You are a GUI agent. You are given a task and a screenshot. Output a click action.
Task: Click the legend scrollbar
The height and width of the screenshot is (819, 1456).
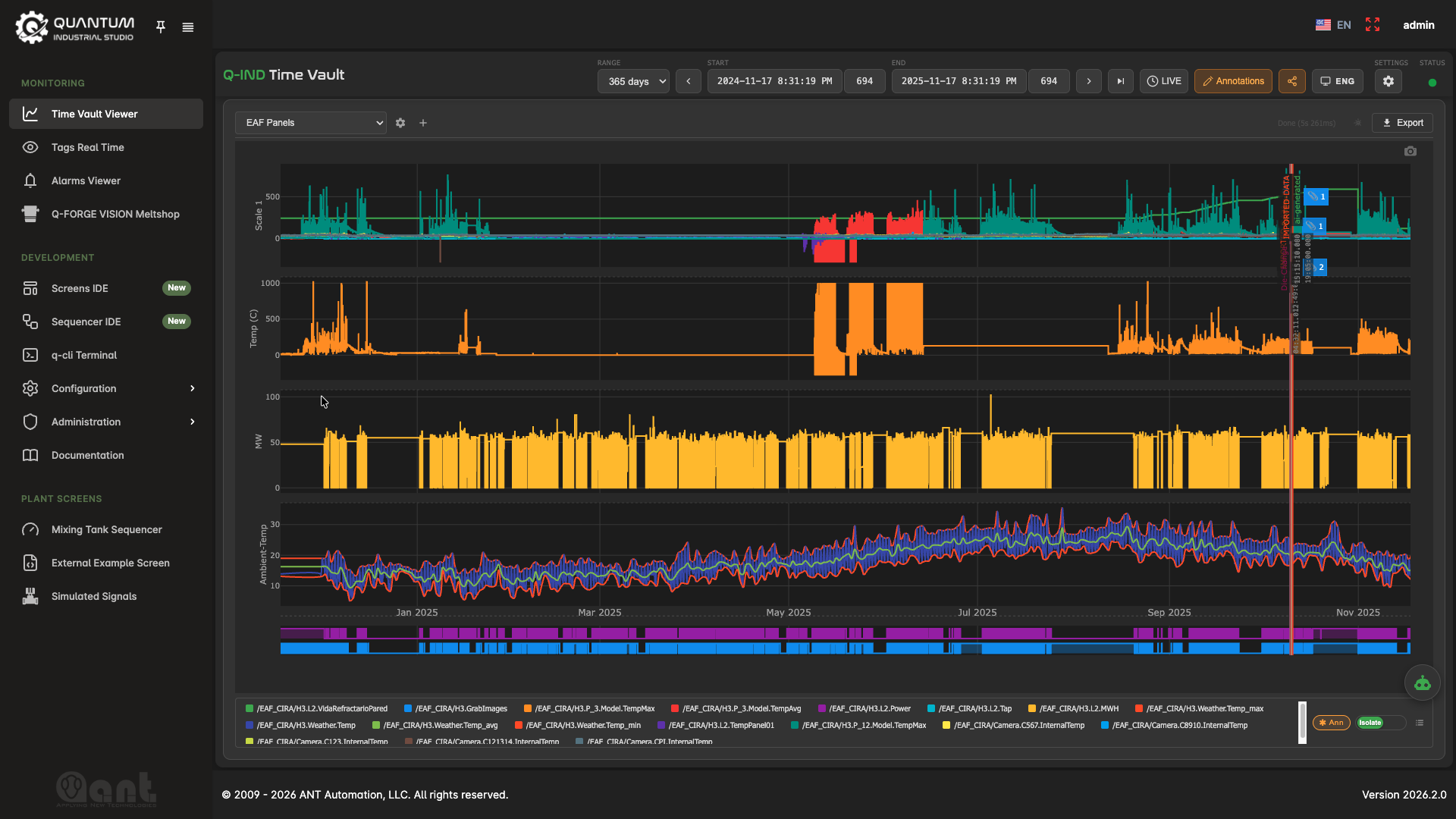1303,723
